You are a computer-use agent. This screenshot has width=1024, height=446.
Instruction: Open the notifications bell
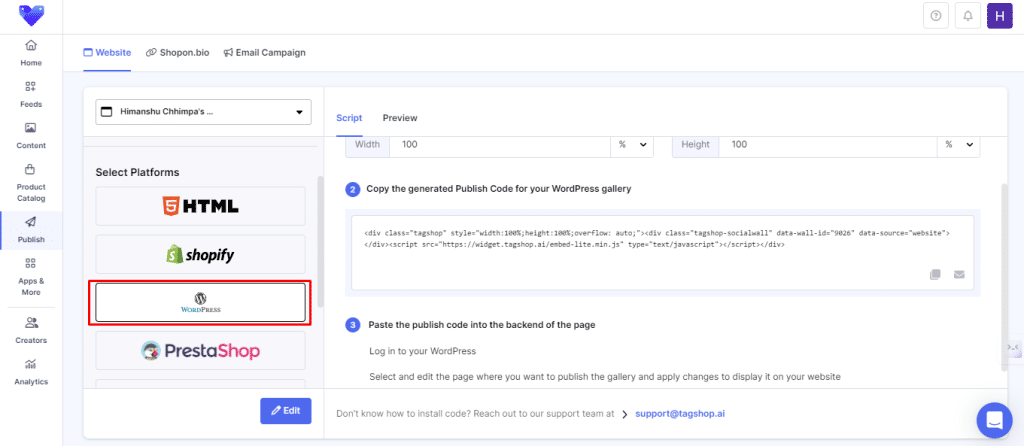(967, 16)
